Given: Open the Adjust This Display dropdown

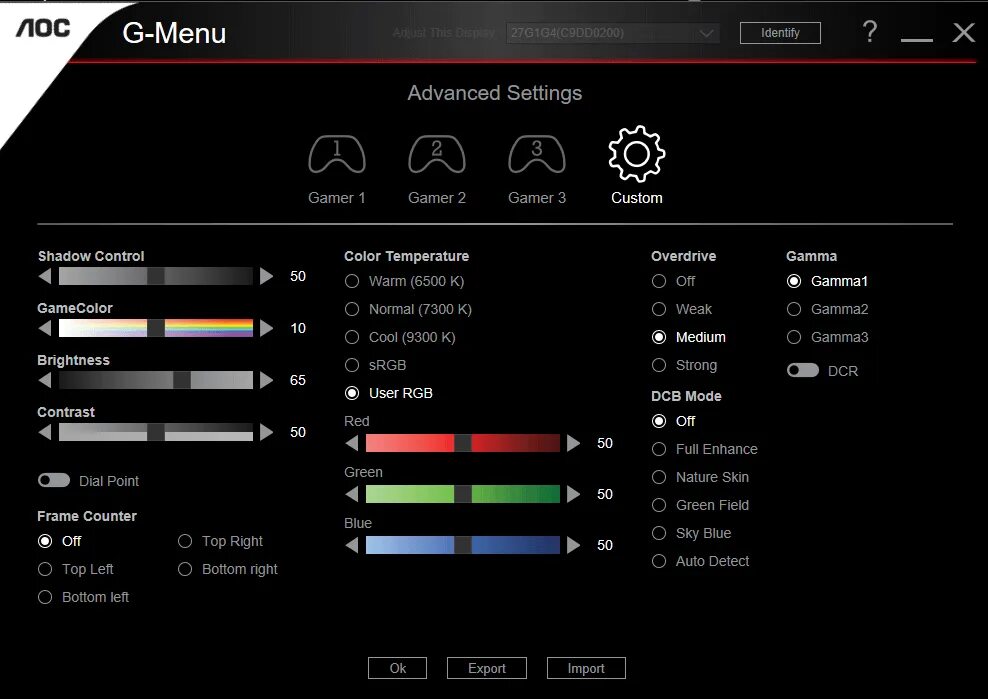Looking at the screenshot, I should [x=613, y=33].
